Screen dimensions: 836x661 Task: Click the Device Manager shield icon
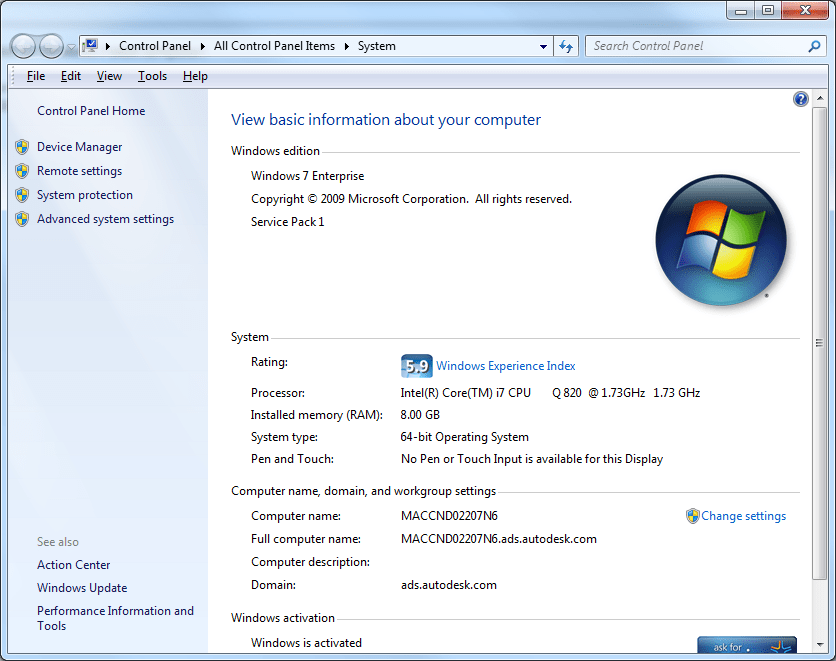click(22, 146)
